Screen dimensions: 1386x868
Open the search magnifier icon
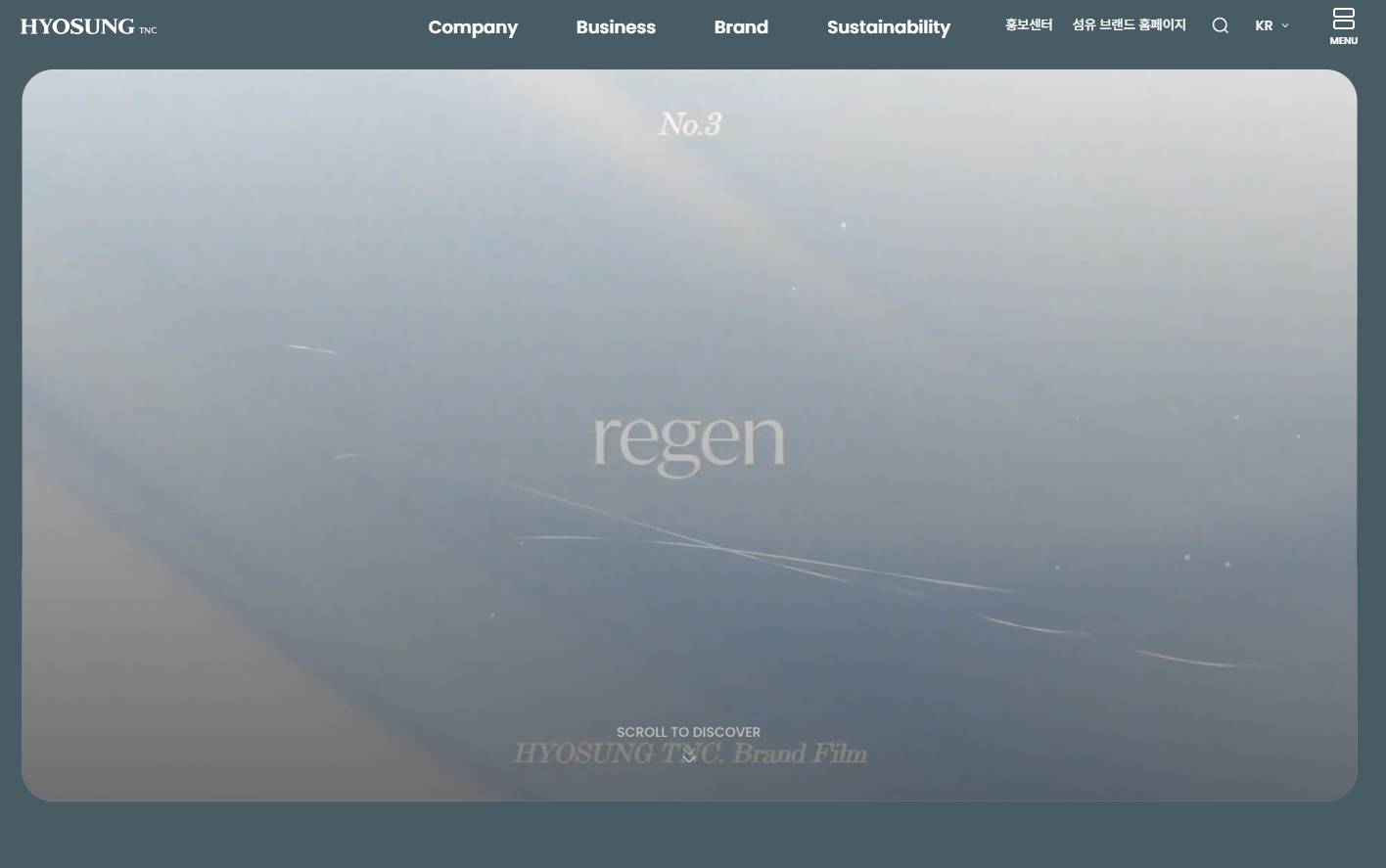[x=1220, y=25]
